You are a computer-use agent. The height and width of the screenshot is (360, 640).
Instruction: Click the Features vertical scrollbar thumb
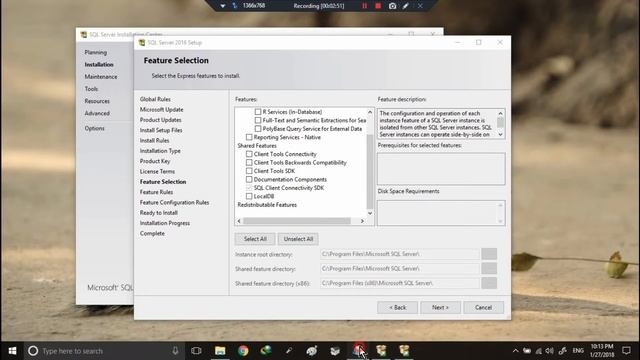click(370, 171)
